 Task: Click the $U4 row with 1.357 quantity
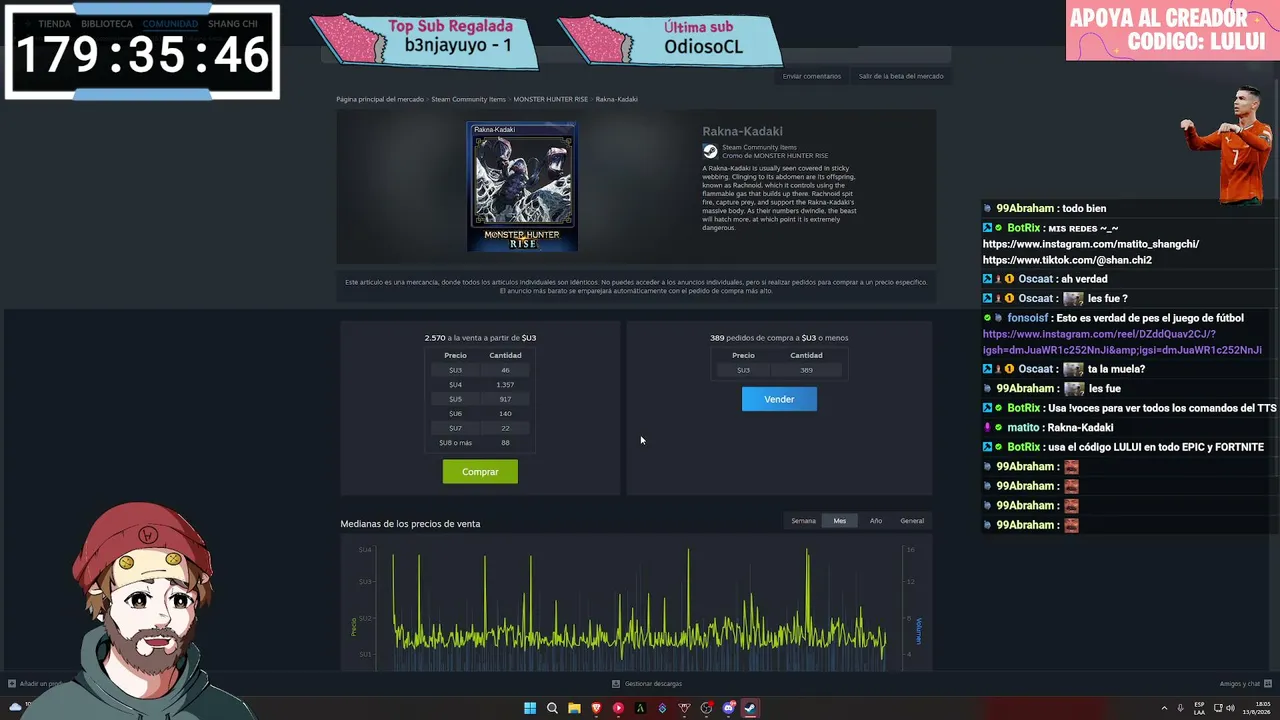(x=480, y=385)
